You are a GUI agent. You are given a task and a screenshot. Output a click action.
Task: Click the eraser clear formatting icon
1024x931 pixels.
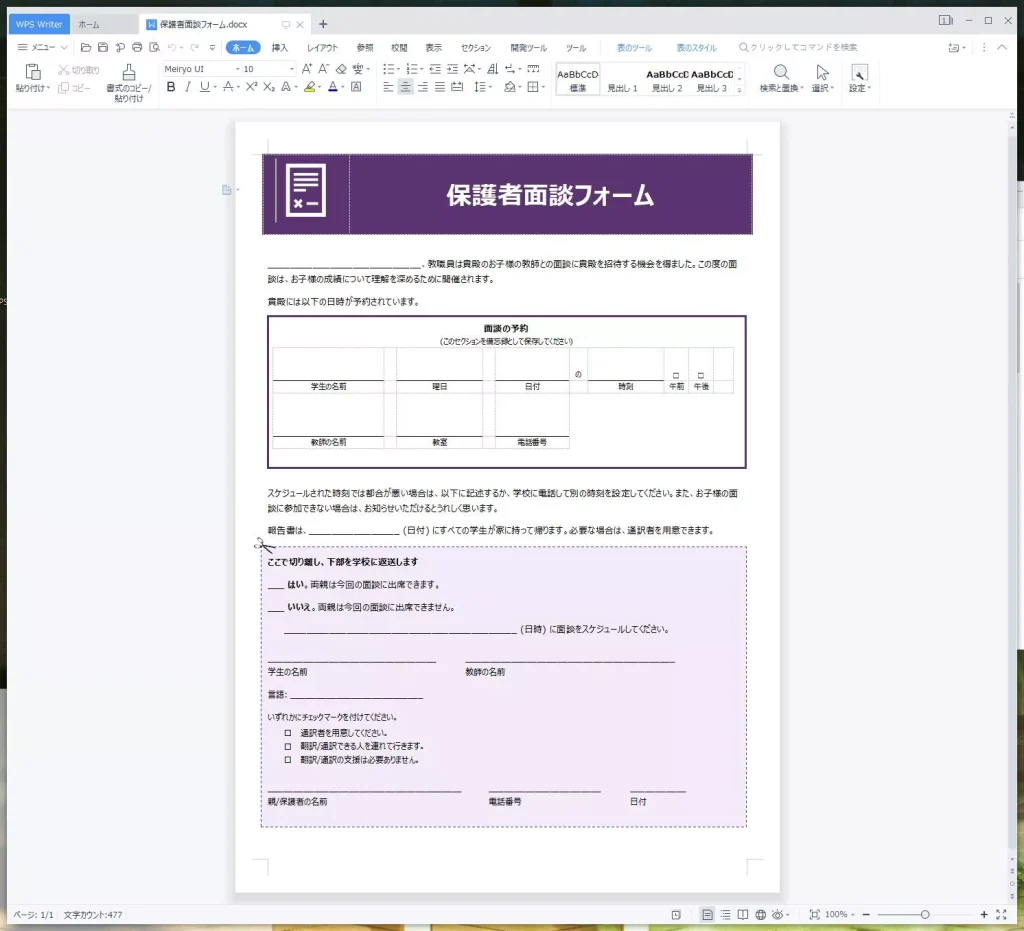click(x=341, y=69)
